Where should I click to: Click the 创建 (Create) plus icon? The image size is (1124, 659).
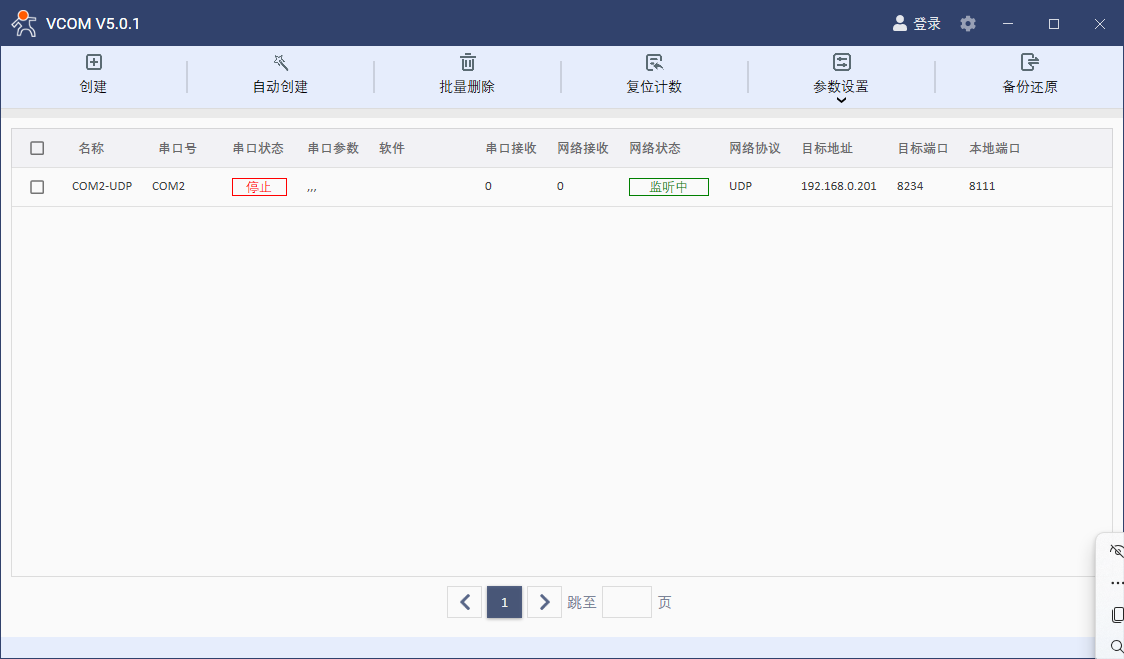pyautogui.click(x=94, y=63)
